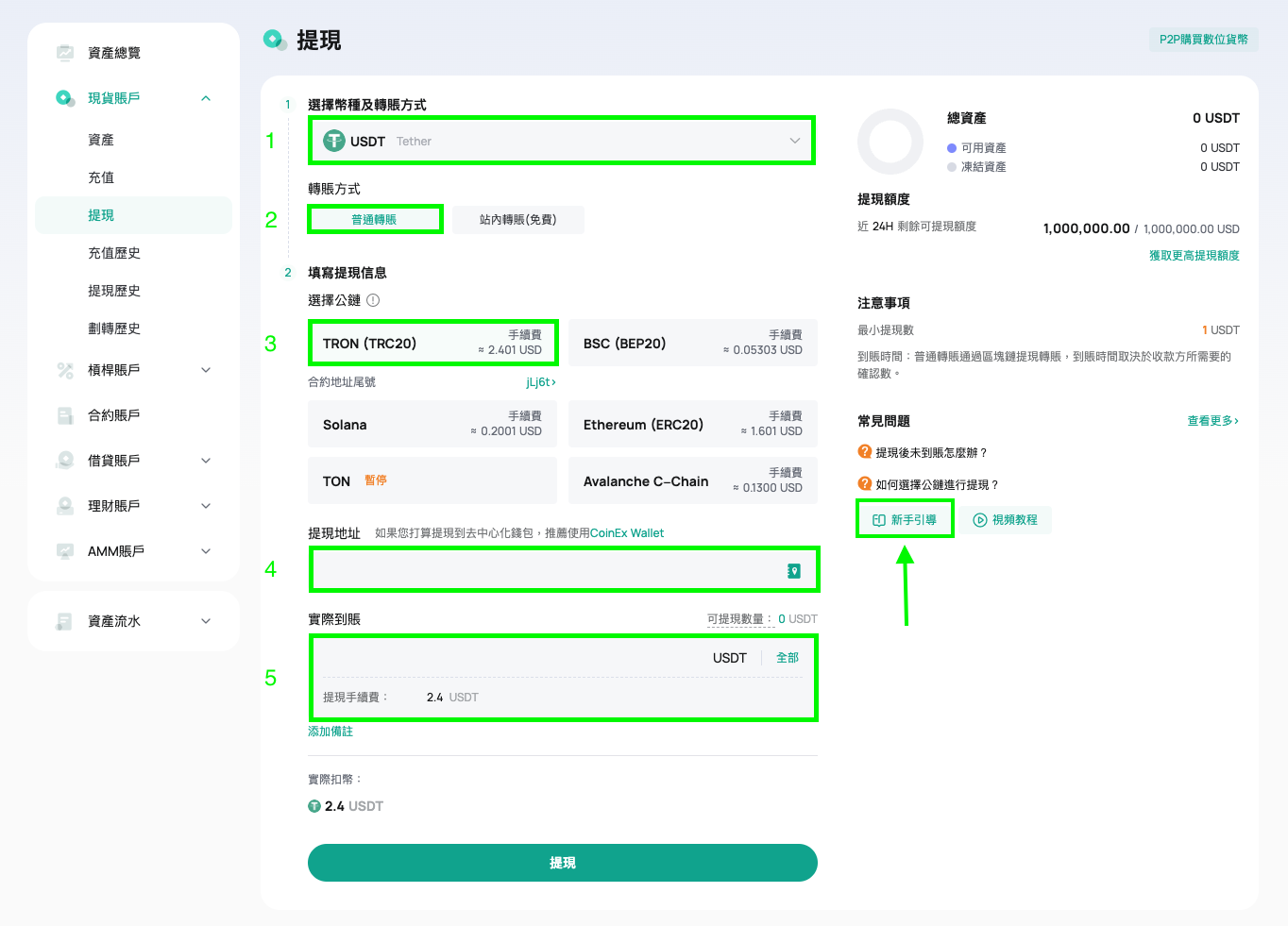
Task: Expand 資產流水 section chevron
Action: tap(206, 621)
